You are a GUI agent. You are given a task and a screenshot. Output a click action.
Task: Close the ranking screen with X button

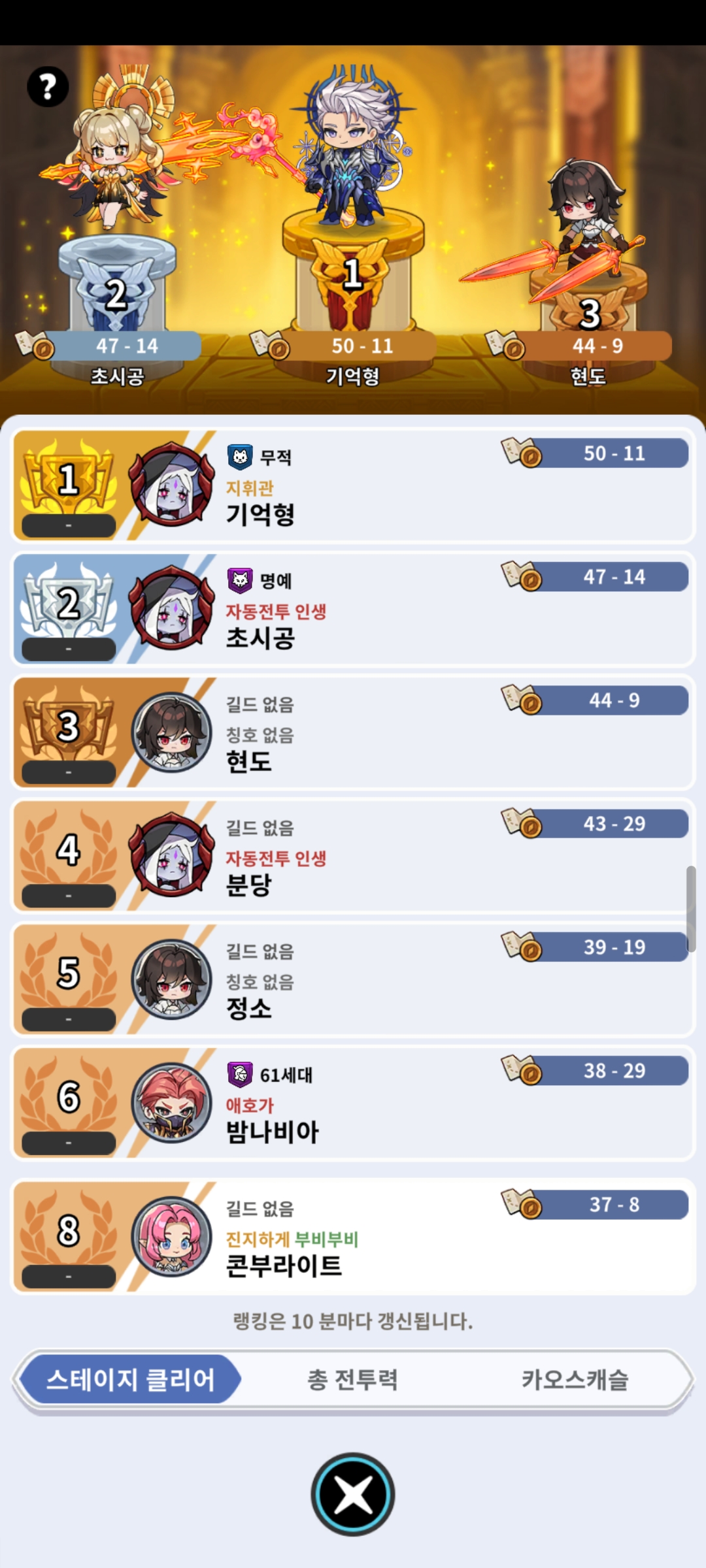(x=353, y=1494)
